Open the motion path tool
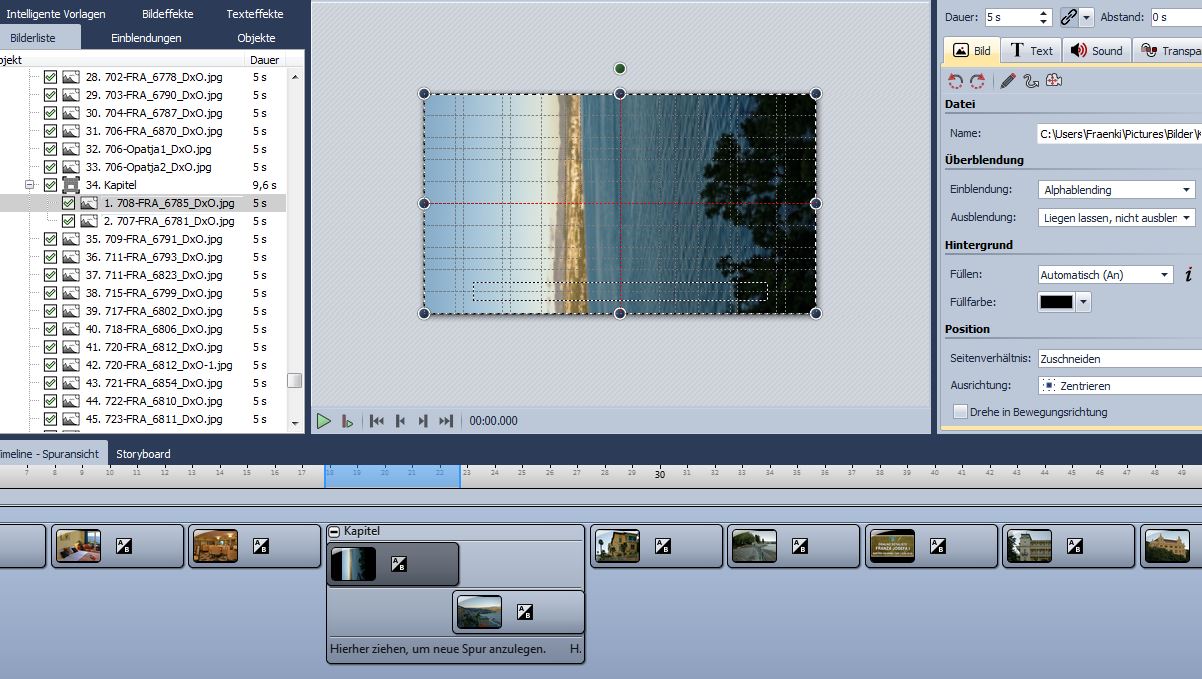The height and width of the screenshot is (679, 1202). pyautogui.click(x=1031, y=81)
